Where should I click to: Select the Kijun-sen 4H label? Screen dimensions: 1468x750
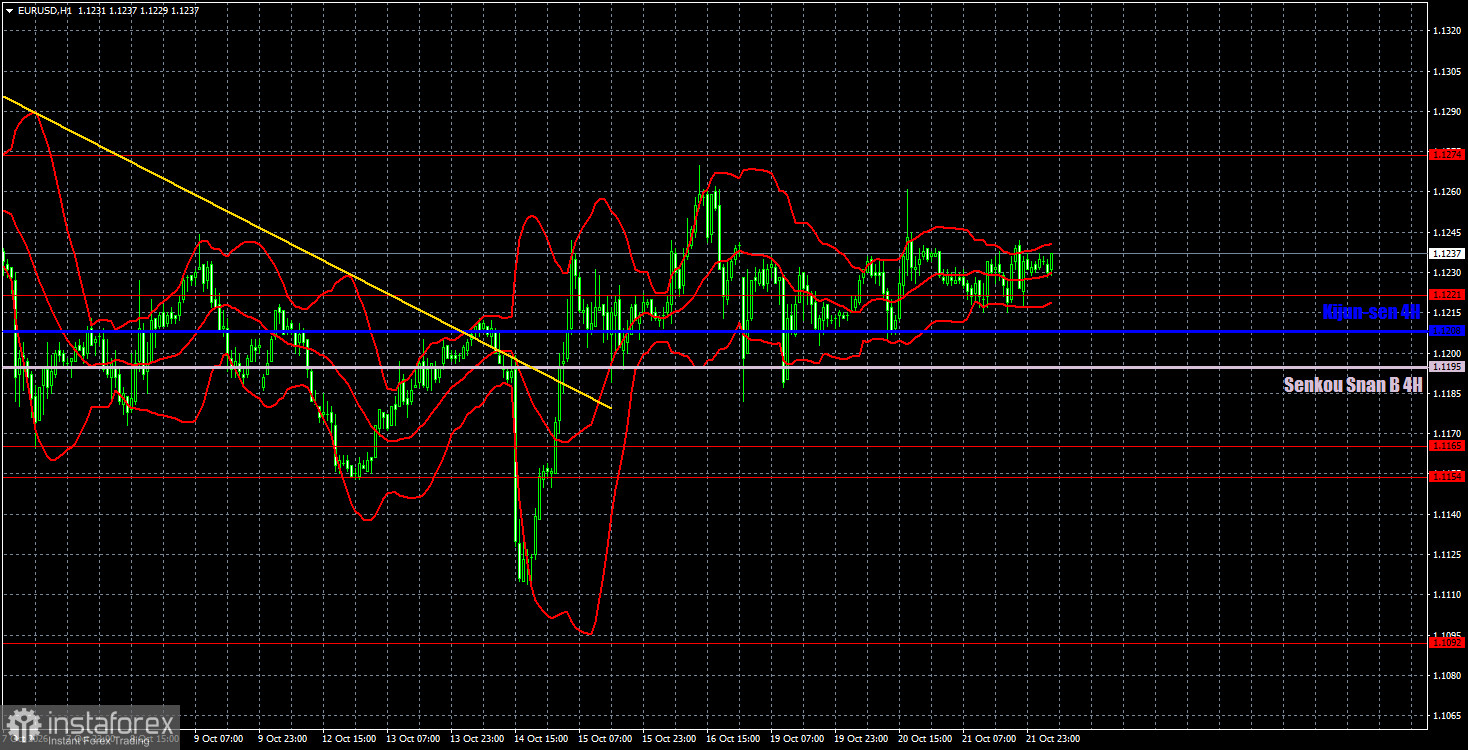pyautogui.click(x=1370, y=312)
